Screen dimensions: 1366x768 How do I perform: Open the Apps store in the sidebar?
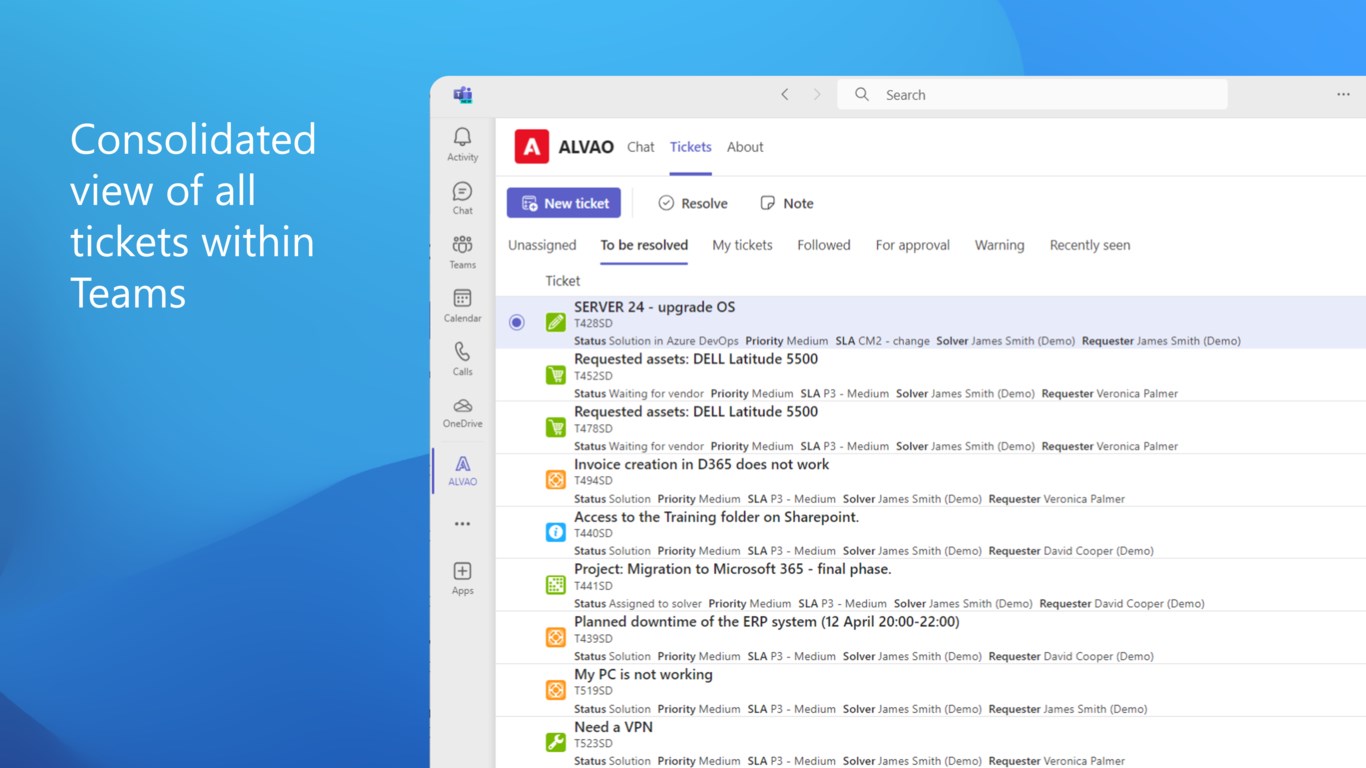point(462,578)
